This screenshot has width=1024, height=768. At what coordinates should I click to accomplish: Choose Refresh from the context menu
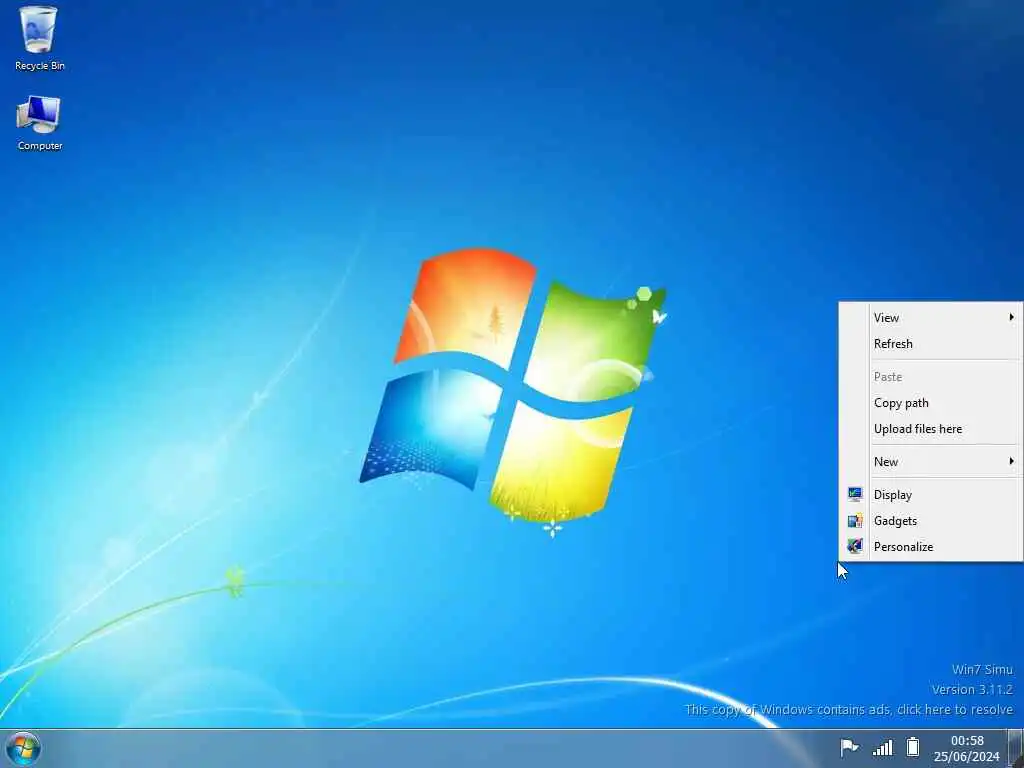pyautogui.click(x=931, y=344)
